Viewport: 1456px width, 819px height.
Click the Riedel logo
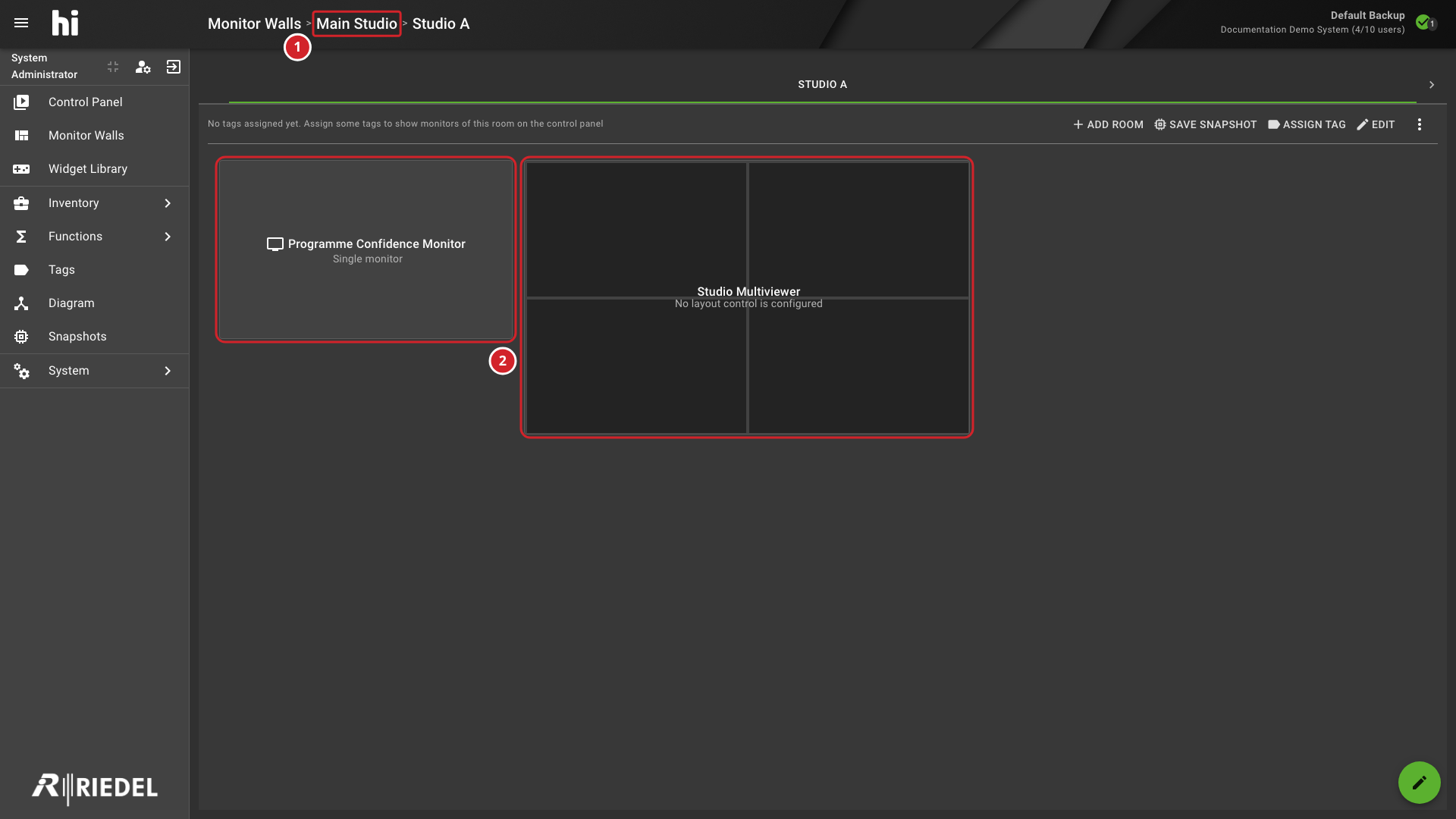pos(95,788)
